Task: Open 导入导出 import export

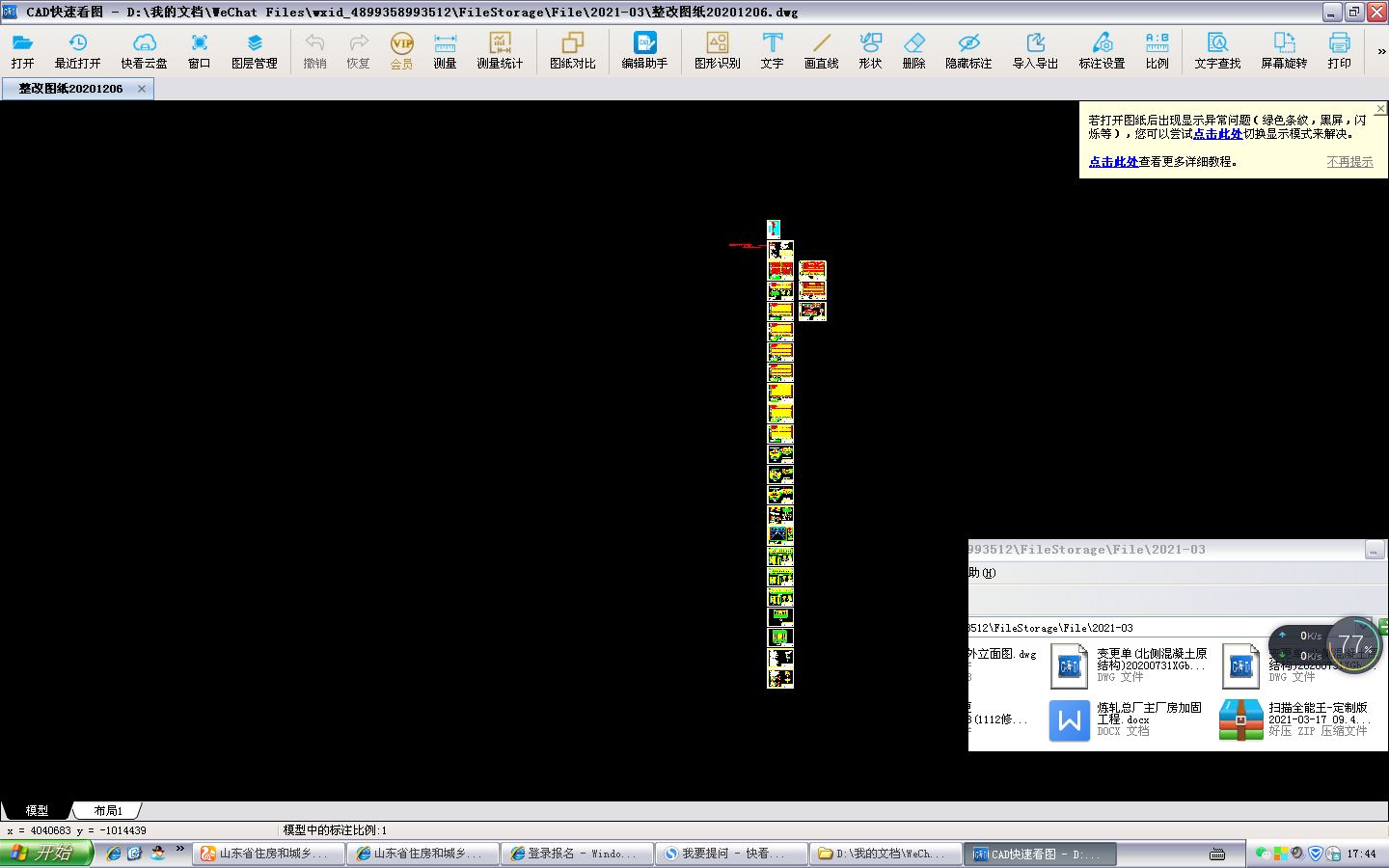Action: (x=1035, y=50)
